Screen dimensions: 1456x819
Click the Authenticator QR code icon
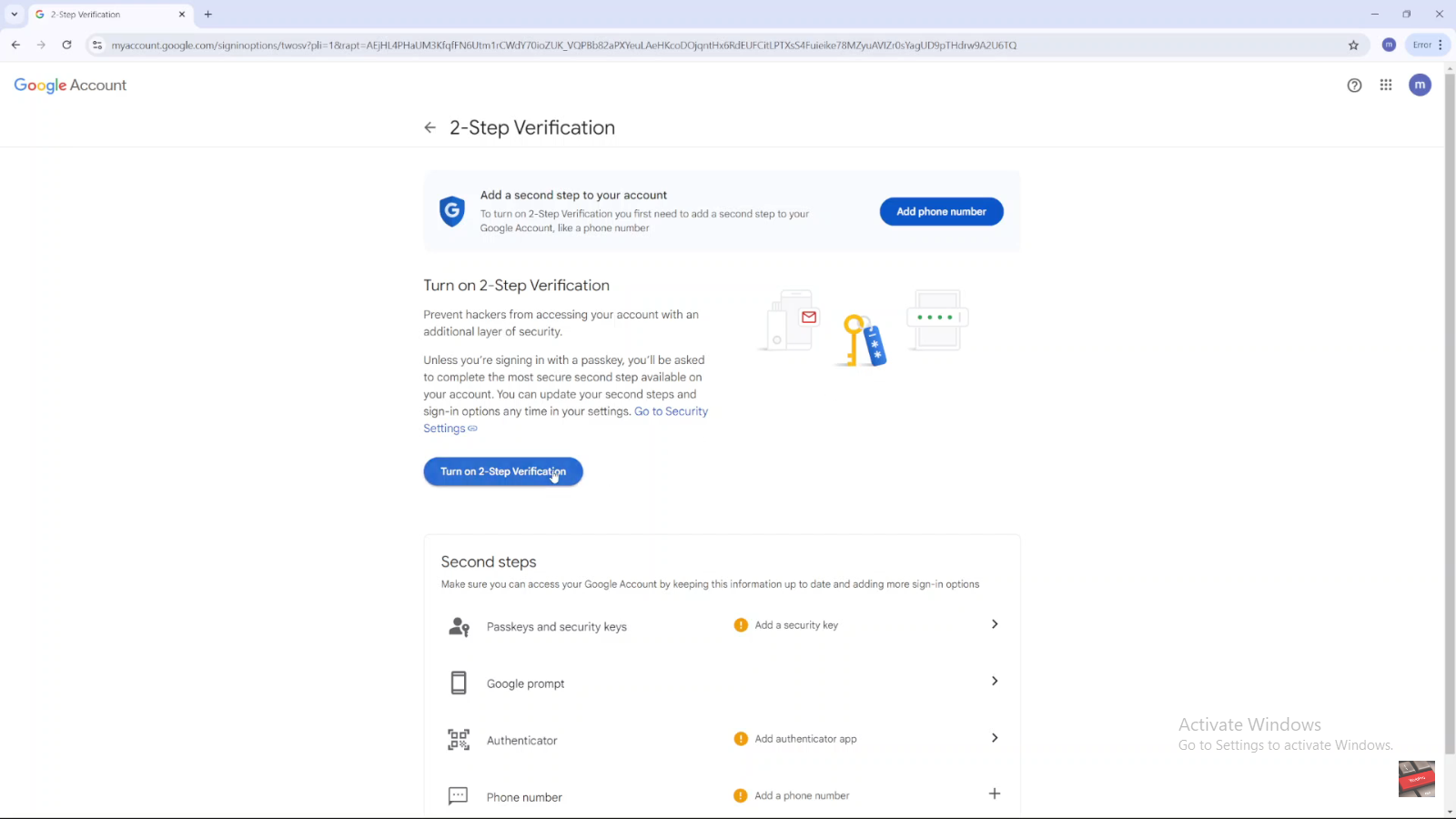coord(459,739)
